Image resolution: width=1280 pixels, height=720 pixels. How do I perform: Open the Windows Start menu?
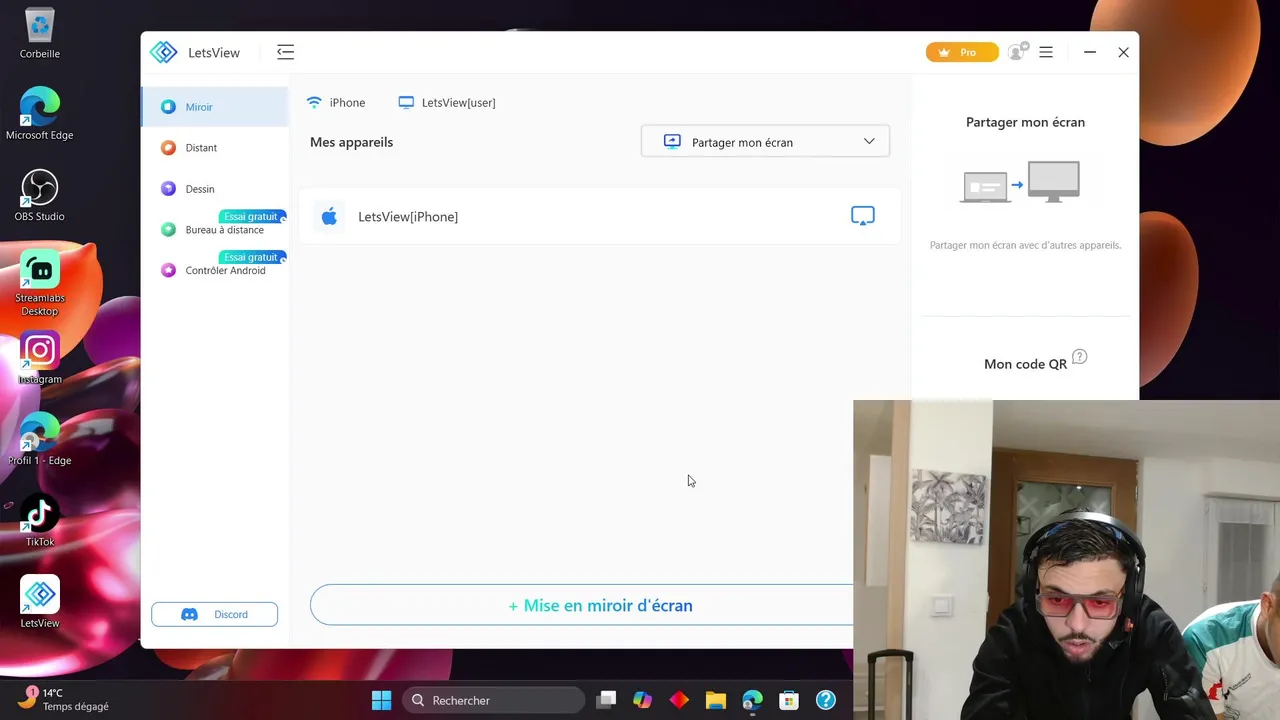[x=381, y=700]
